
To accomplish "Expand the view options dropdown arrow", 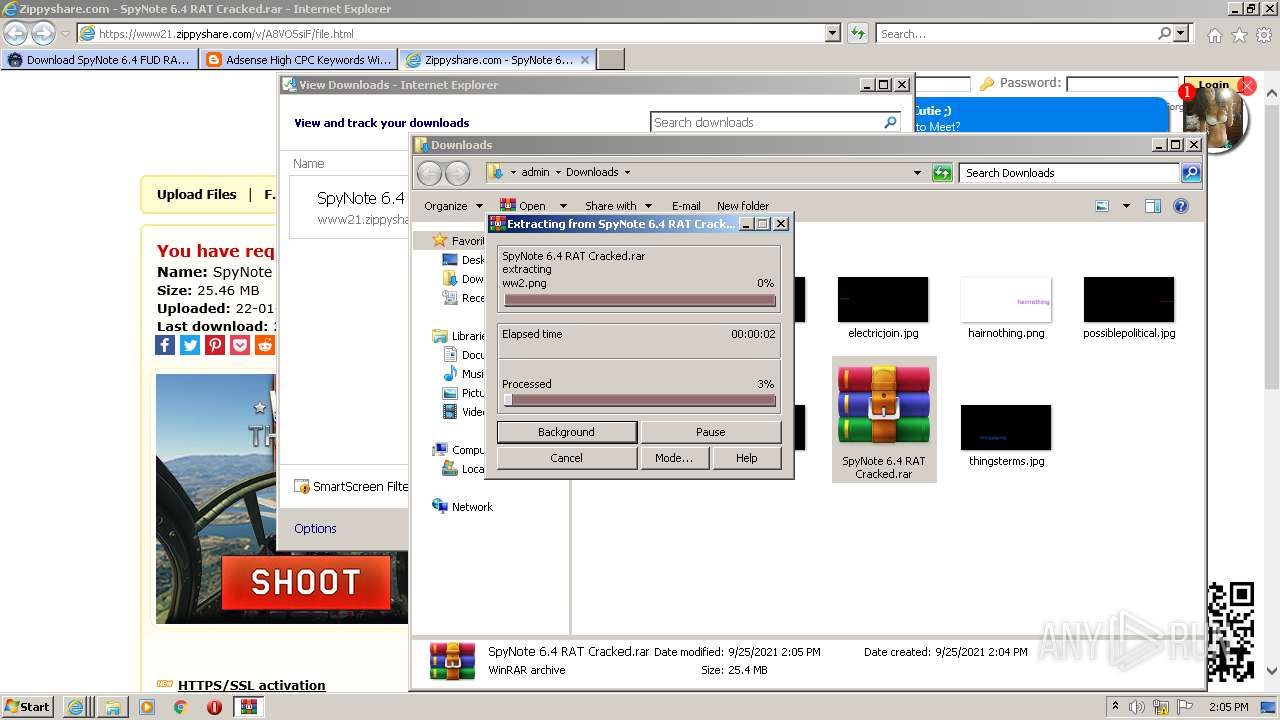I will click(x=1126, y=206).
